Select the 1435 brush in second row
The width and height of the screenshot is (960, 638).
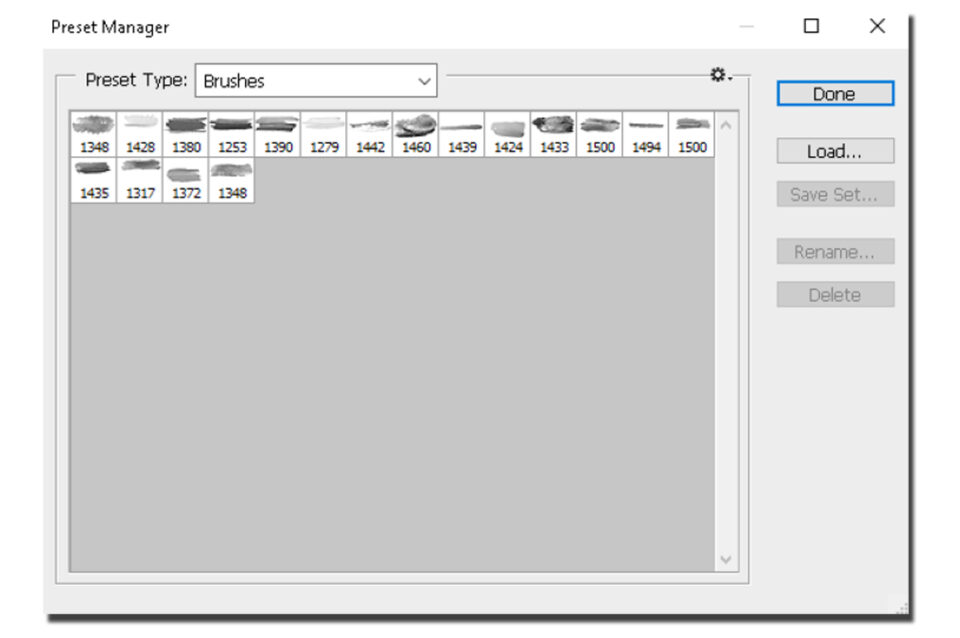pos(94,181)
